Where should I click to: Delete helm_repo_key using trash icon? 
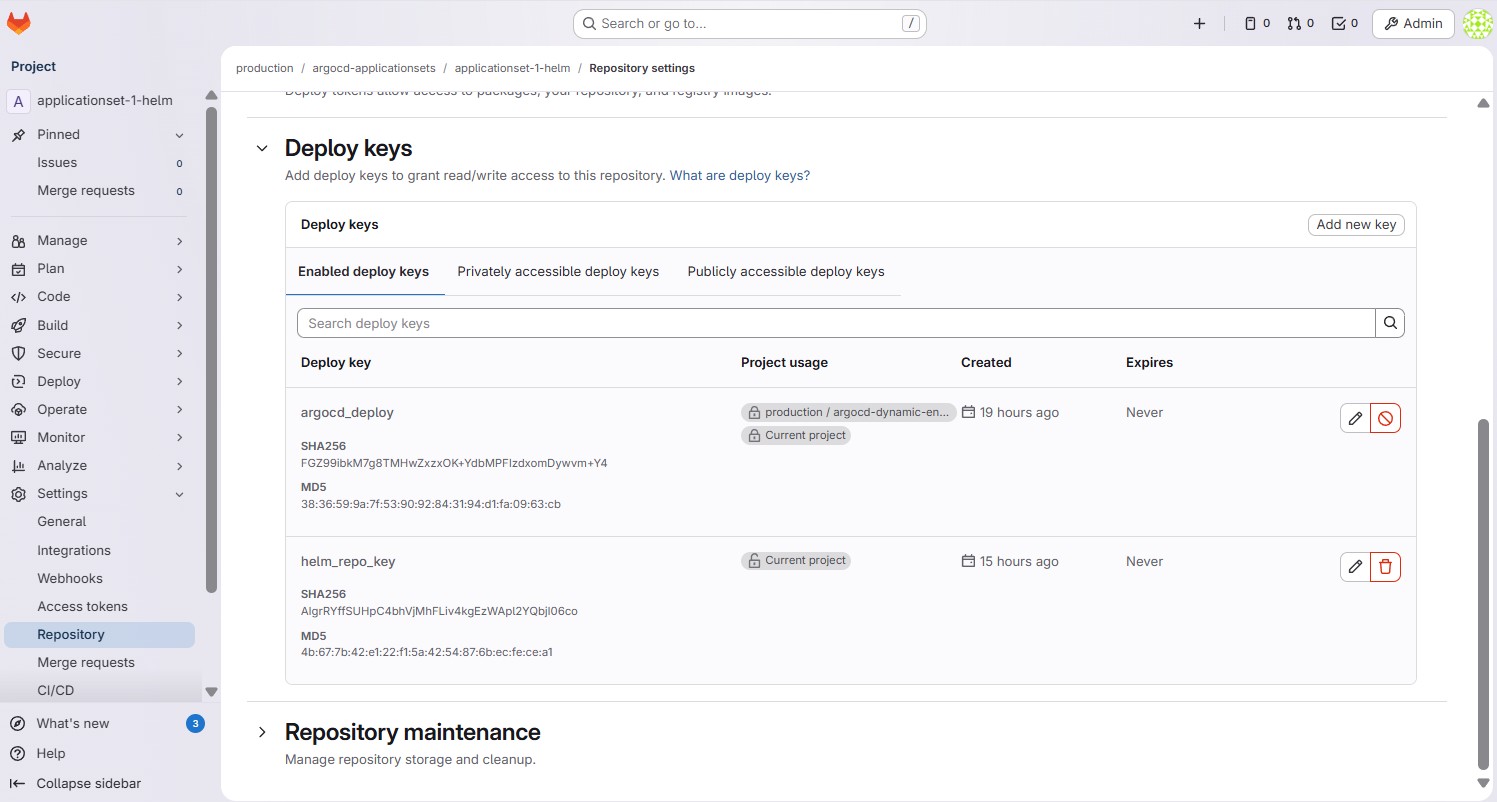1385,567
